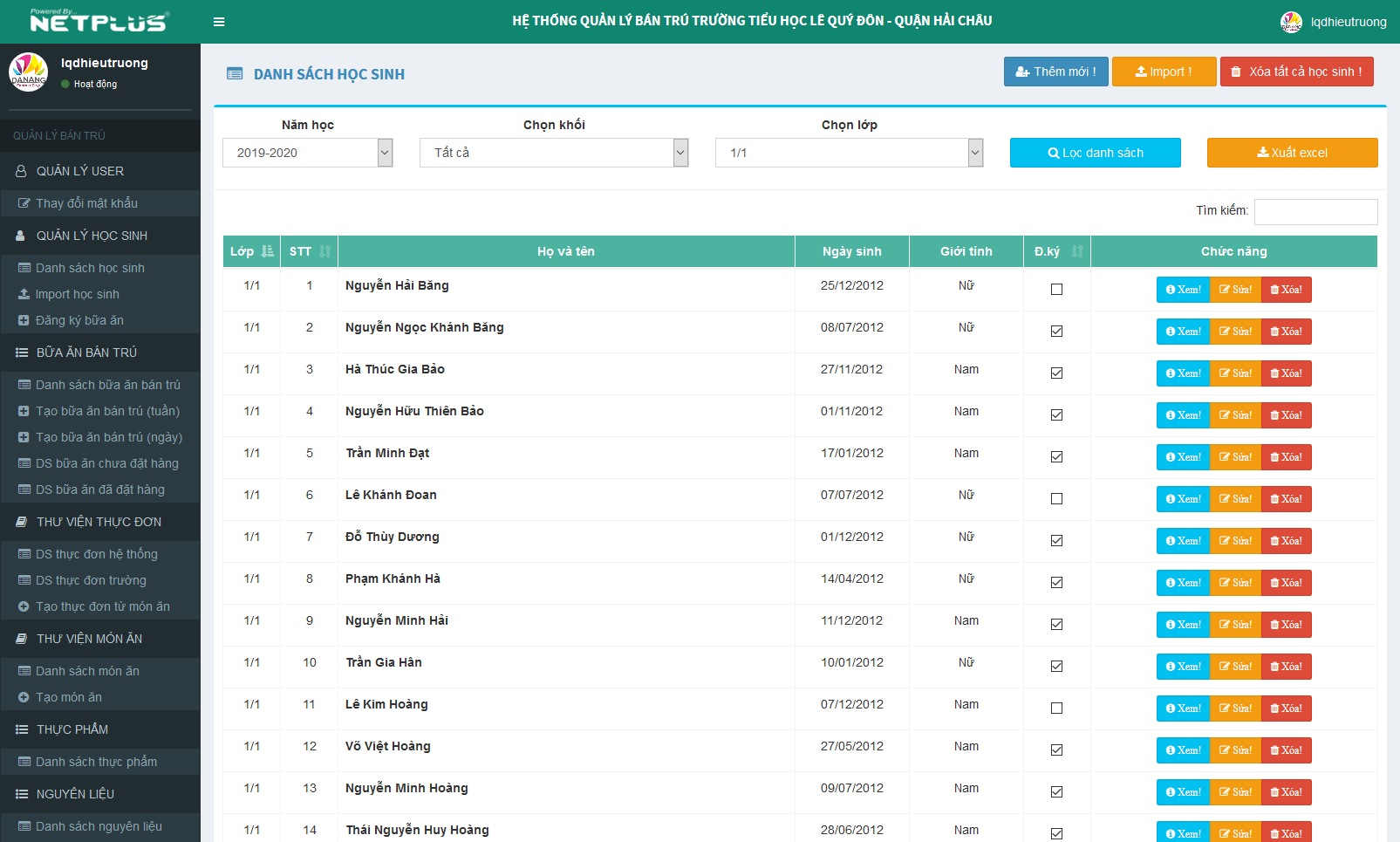Click the plus-circle icon beside Tạo món ăn
This screenshot has height=842, width=1400.
(24, 697)
